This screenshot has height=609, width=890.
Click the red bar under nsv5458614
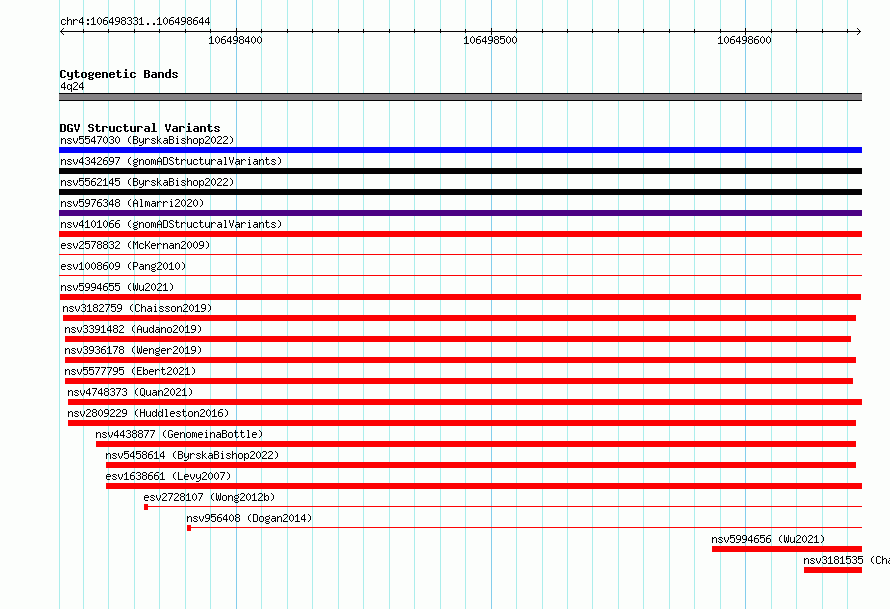pos(481,465)
